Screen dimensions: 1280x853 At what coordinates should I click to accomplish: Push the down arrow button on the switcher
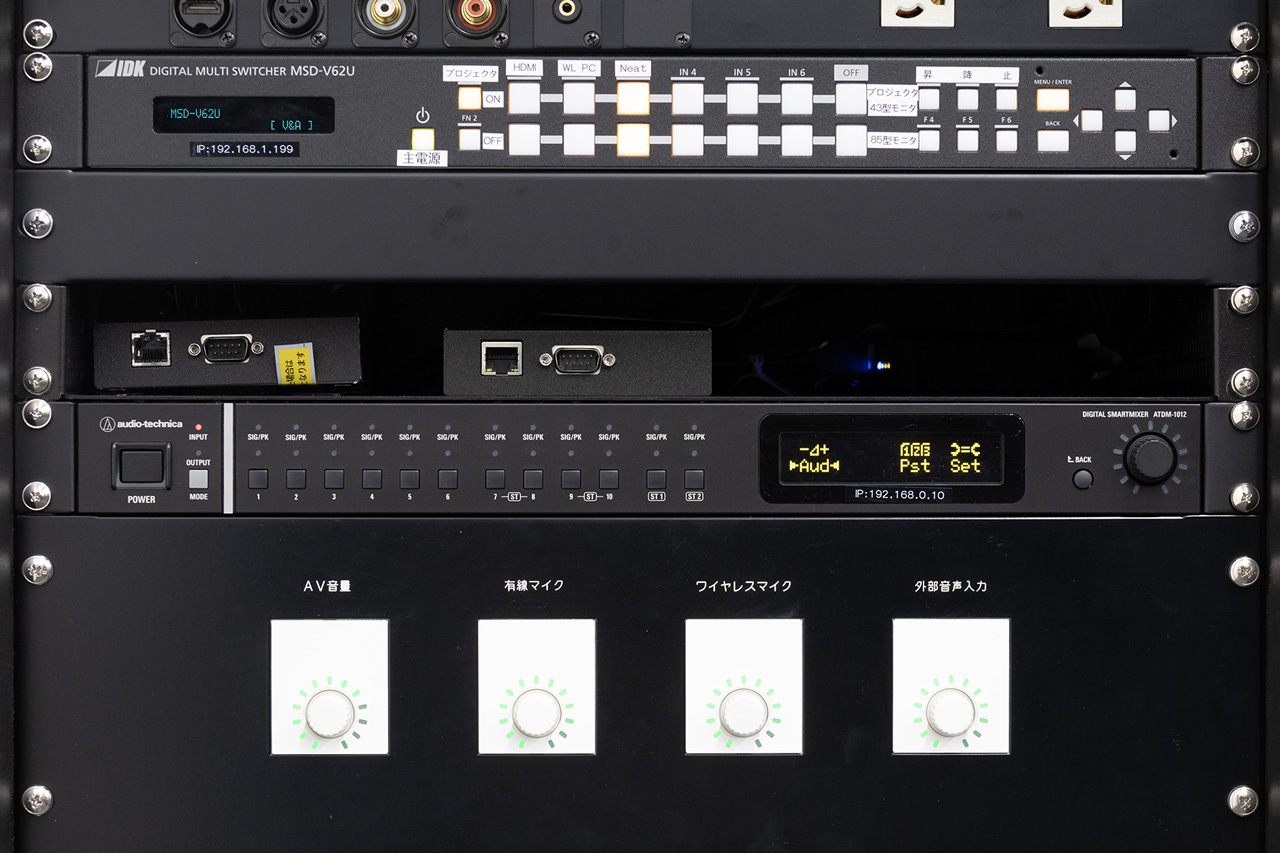(1125, 141)
